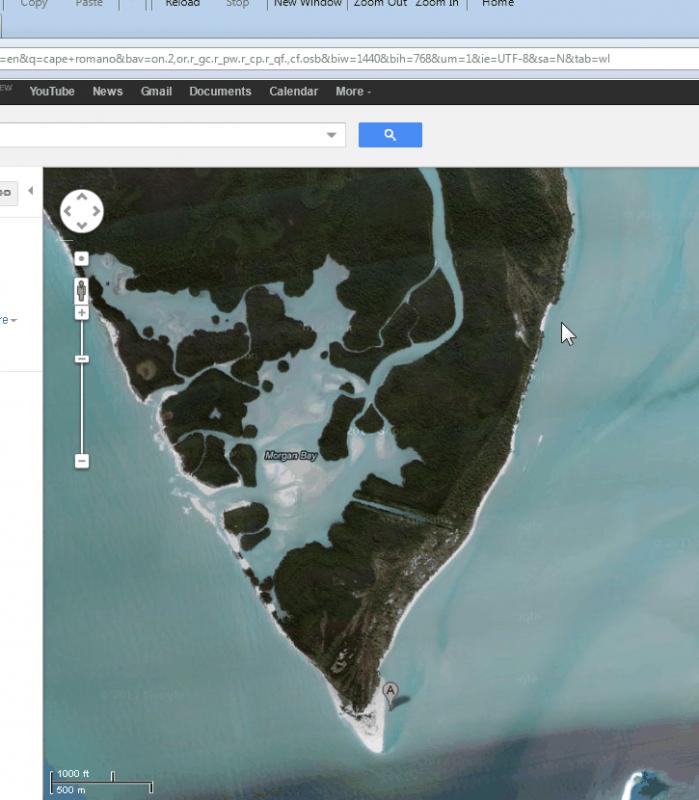Click the zoom slider handle
Screen dimensions: 699x800
[x=82, y=359]
